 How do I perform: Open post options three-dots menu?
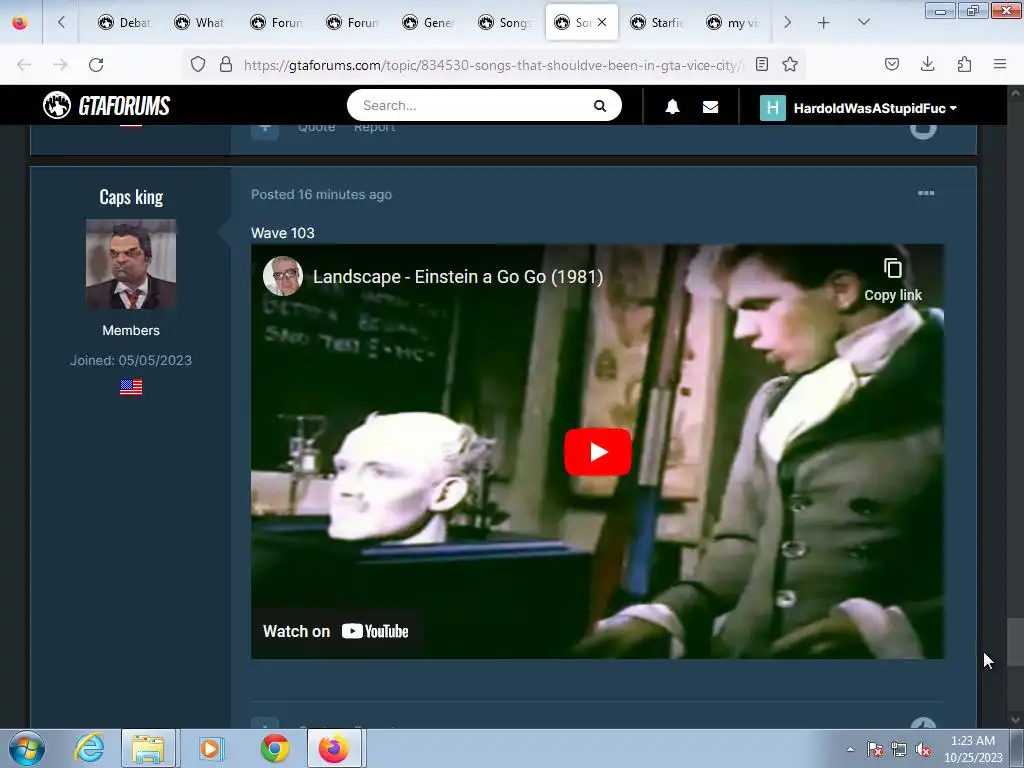point(925,193)
